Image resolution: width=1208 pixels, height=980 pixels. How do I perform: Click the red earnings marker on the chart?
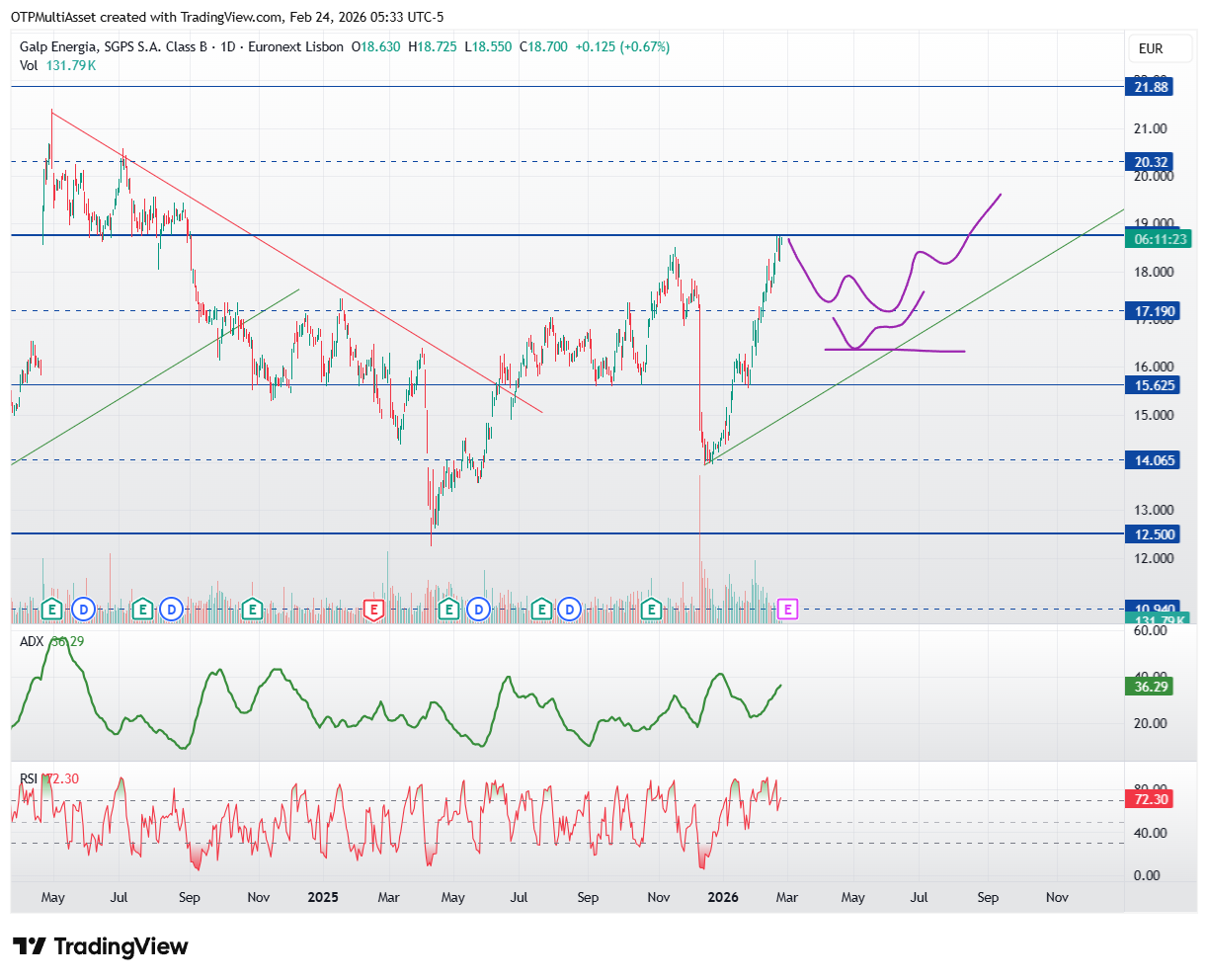click(373, 610)
